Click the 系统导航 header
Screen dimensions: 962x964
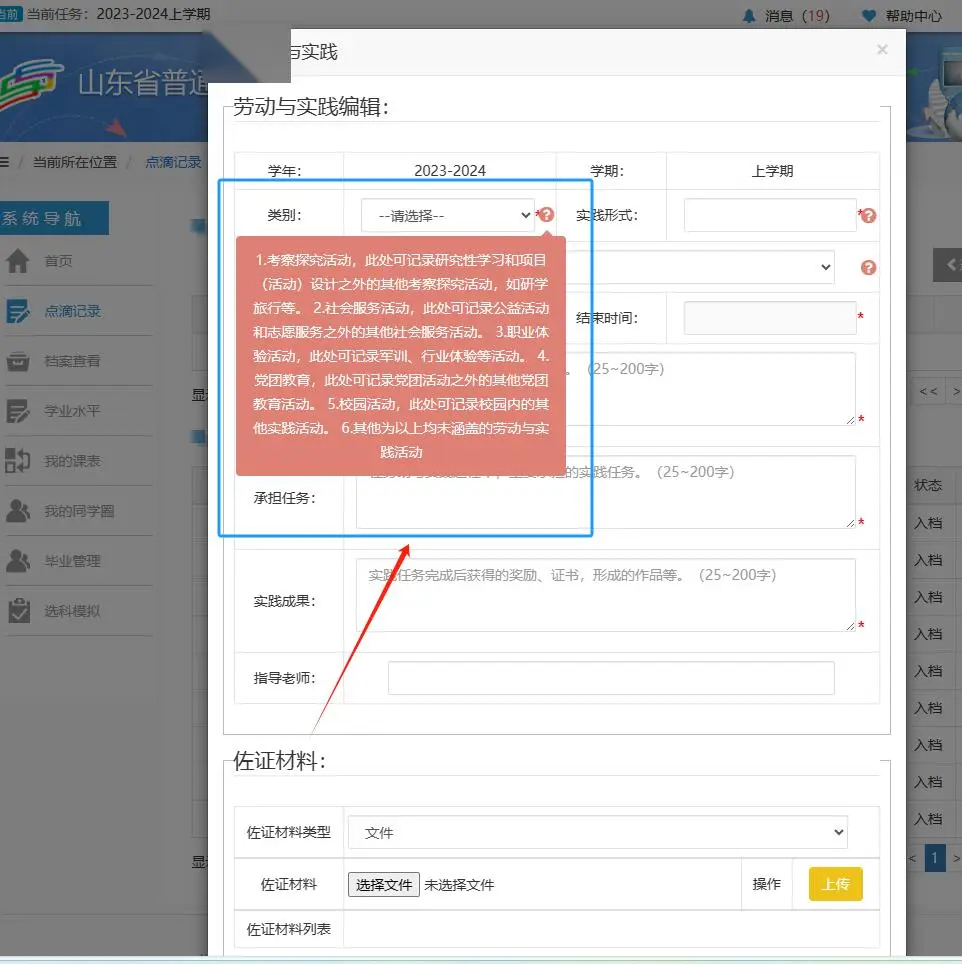coord(54,218)
